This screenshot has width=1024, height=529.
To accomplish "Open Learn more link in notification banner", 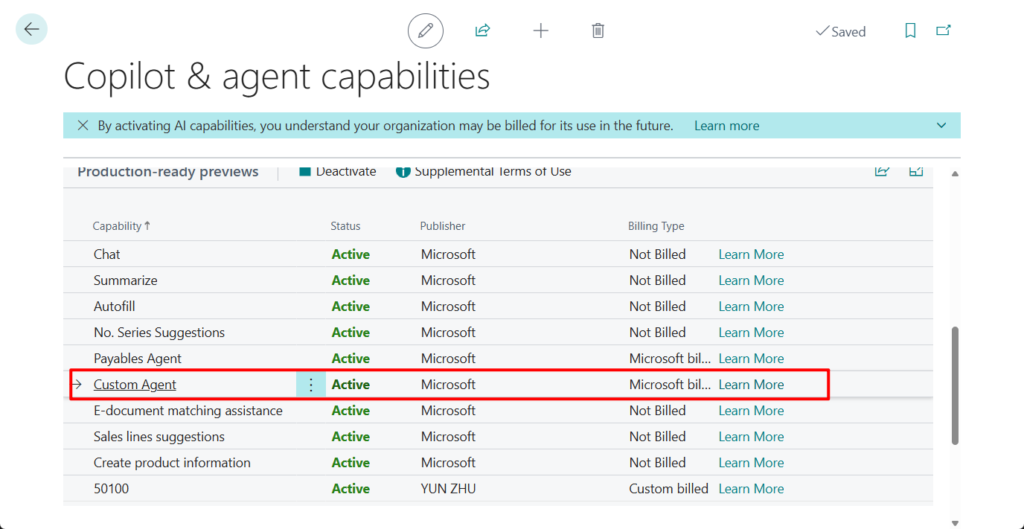I will click(x=726, y=126).
